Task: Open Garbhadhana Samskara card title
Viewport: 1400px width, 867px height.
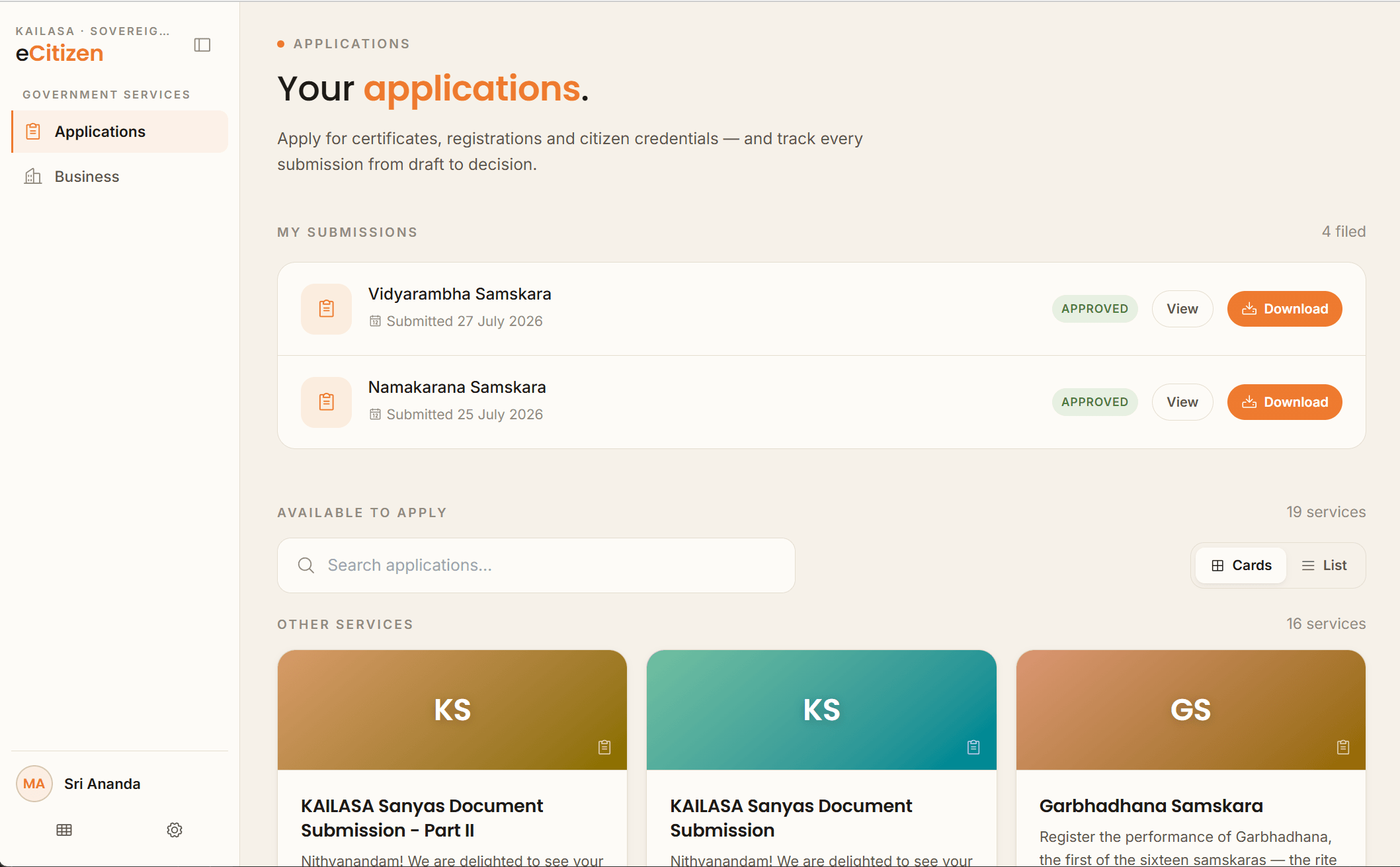Action: pyautogui.click(x=1151, y=806)
